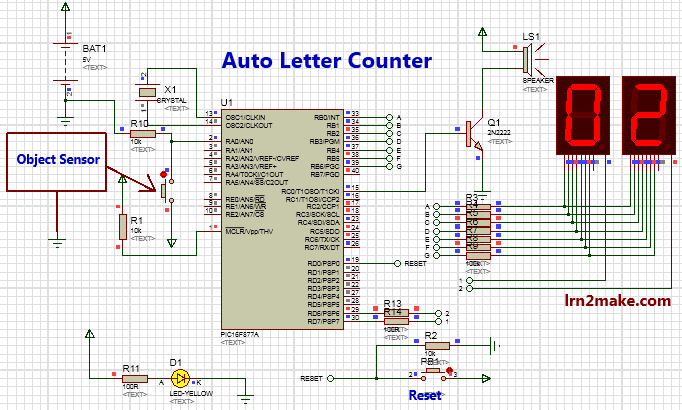This screenshot has width=682, height=410.
Task: Click input terminal A of resistor array
Action: 436,207
